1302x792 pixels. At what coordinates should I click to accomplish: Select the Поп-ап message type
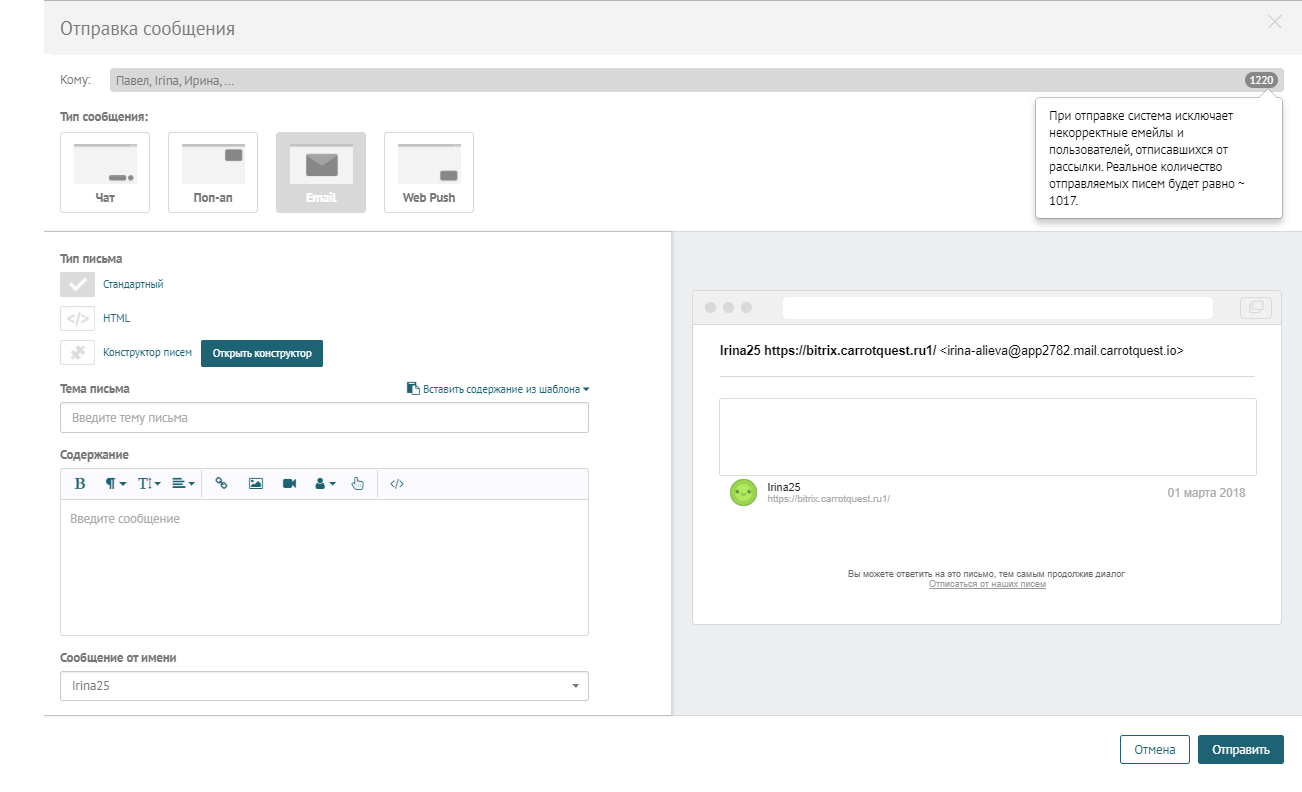point(213,172)
